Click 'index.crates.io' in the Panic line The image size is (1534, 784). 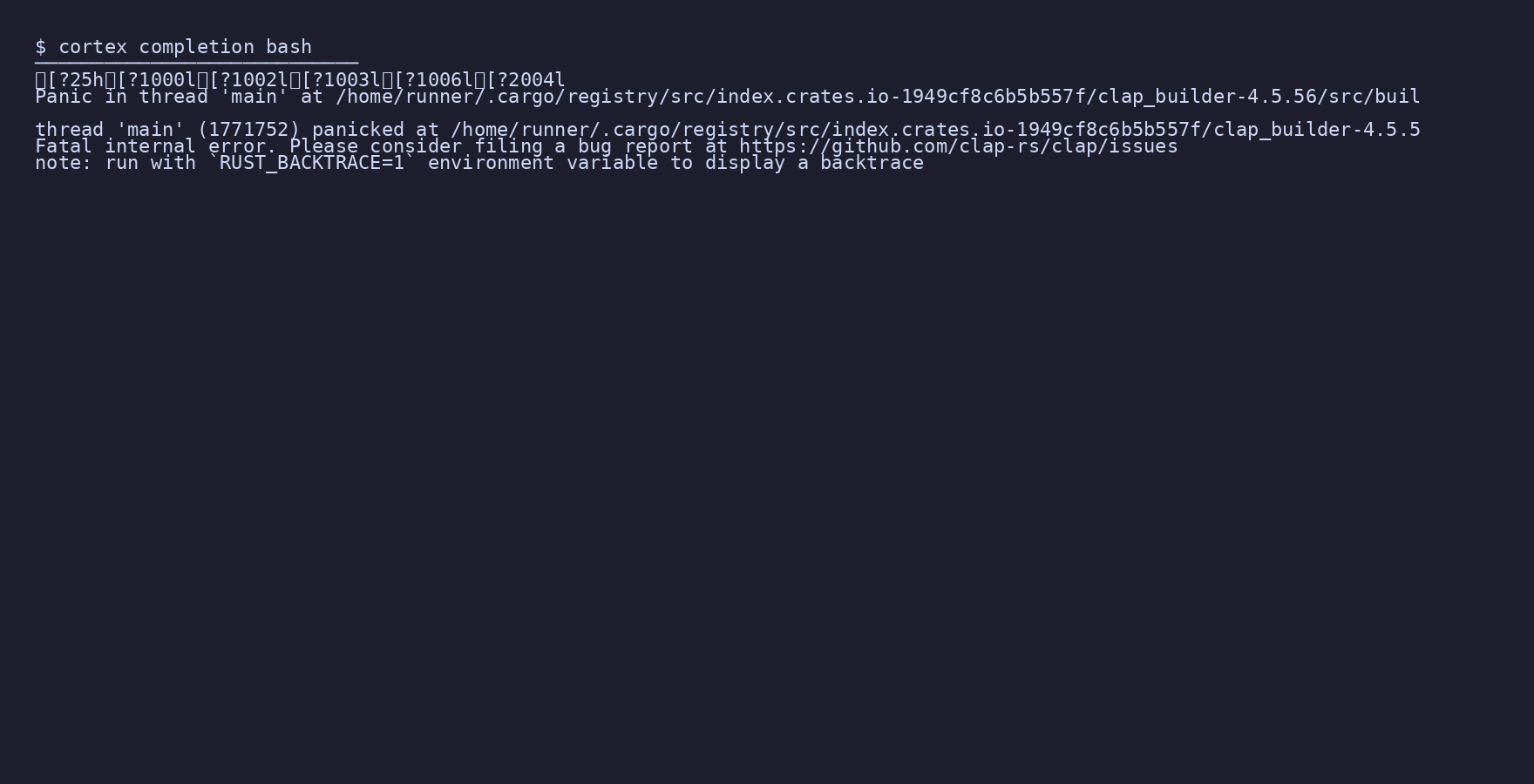point(803,97)
